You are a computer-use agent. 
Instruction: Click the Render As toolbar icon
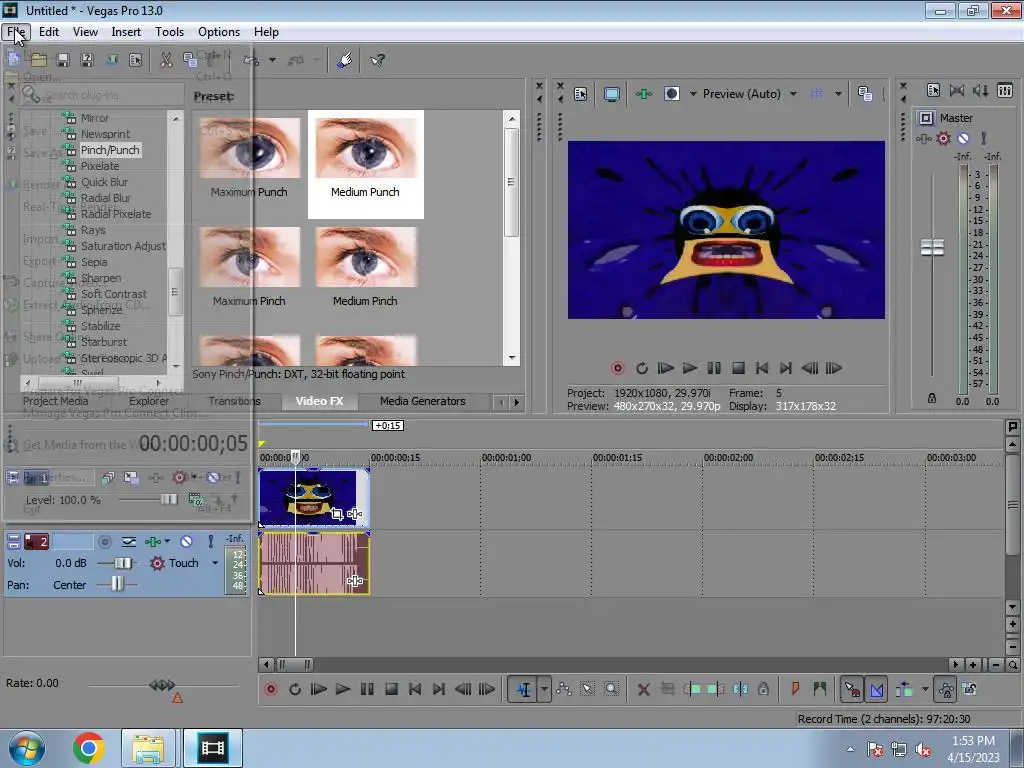[x=112, y=60]
